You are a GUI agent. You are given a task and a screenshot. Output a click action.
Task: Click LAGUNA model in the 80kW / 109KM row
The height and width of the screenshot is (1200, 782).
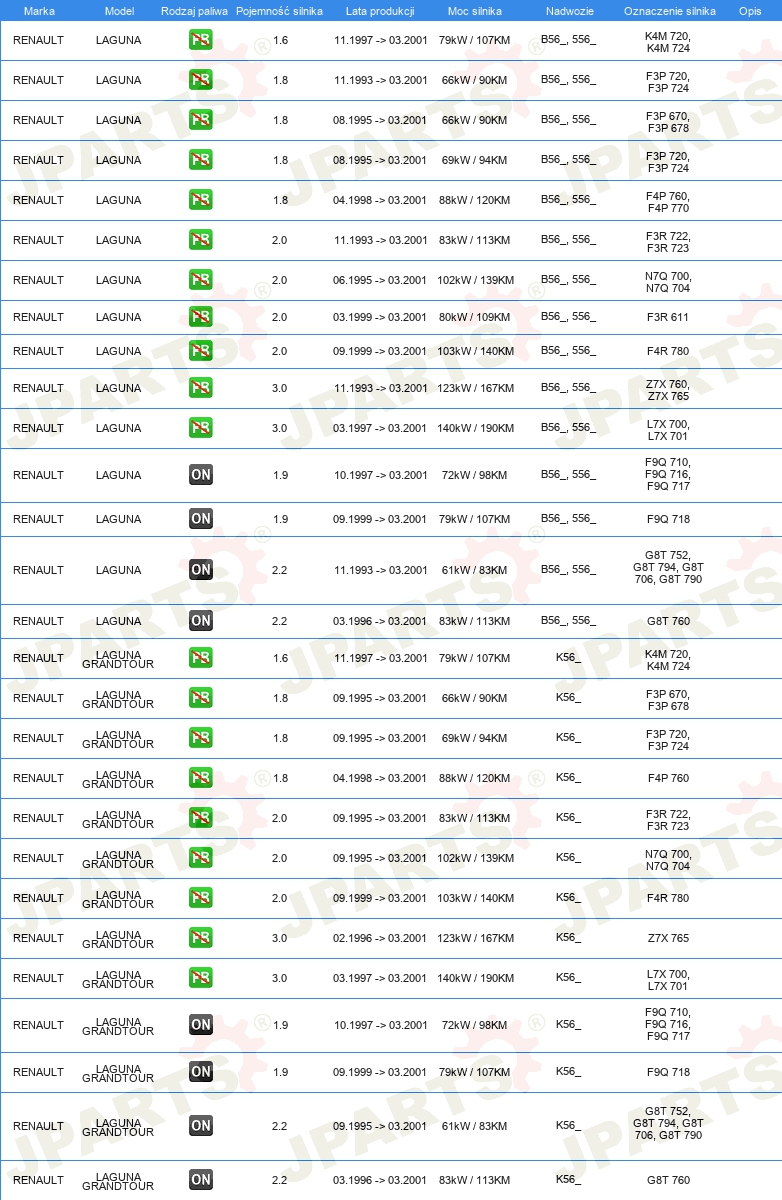pyautogui.click(x=118, y=317)
